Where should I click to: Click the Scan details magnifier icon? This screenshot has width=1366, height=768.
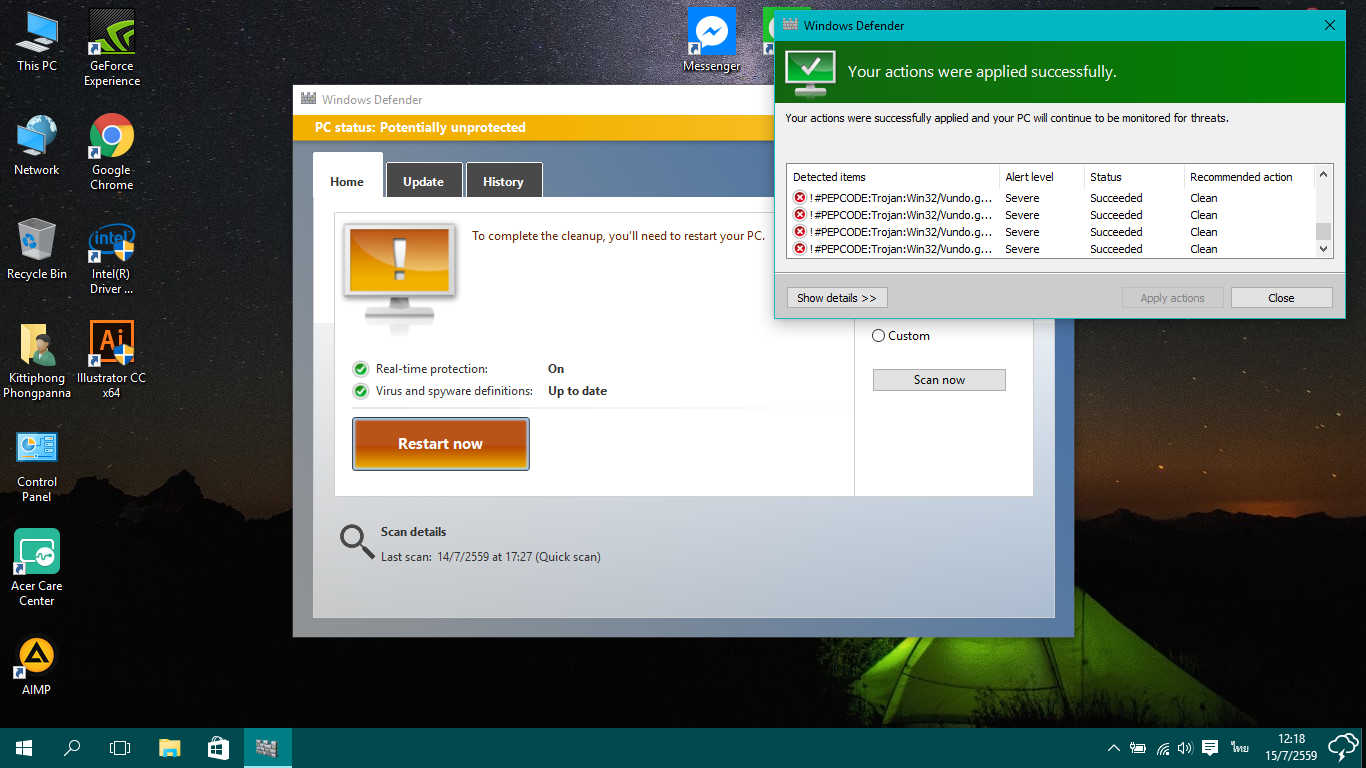click(357, 541)
